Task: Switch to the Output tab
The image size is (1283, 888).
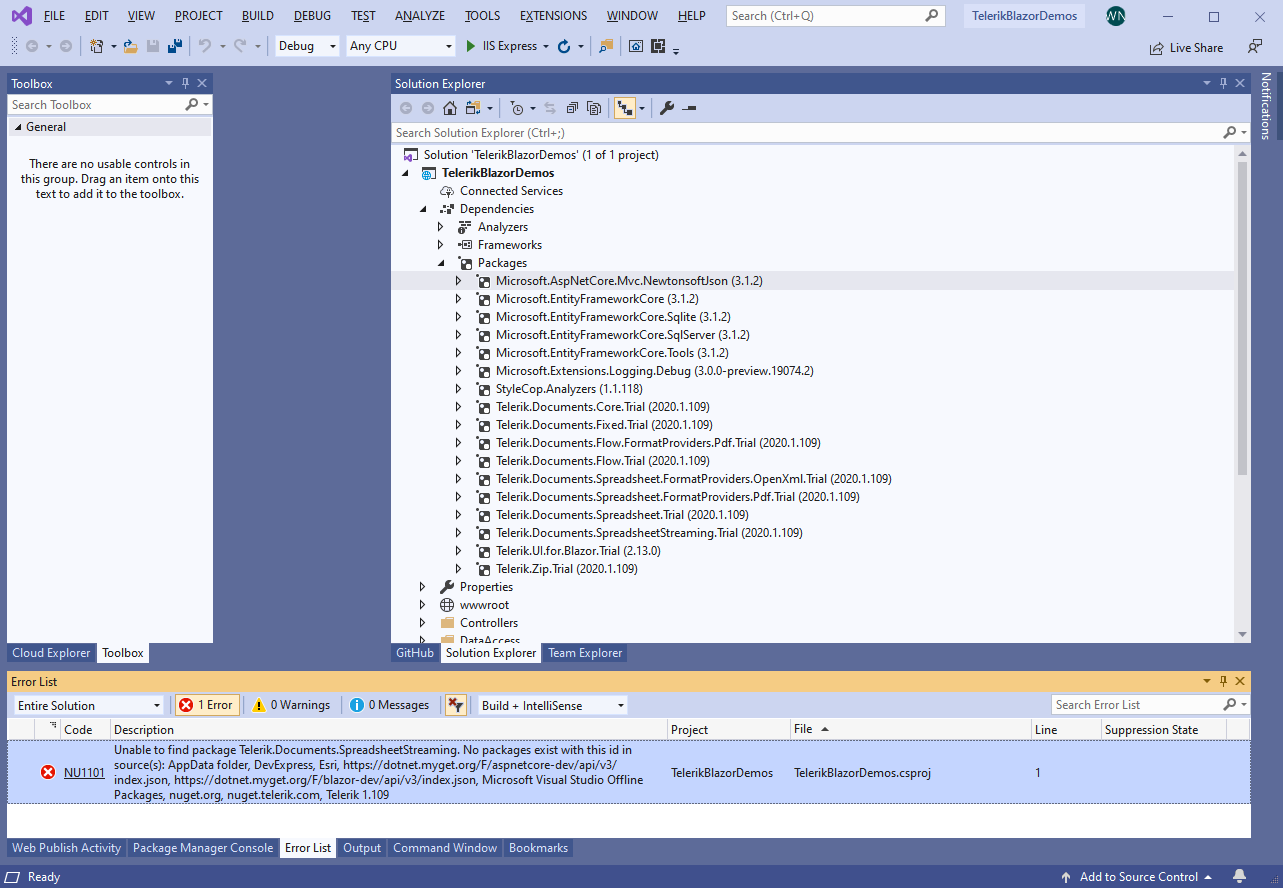Action: click(362, 848)
